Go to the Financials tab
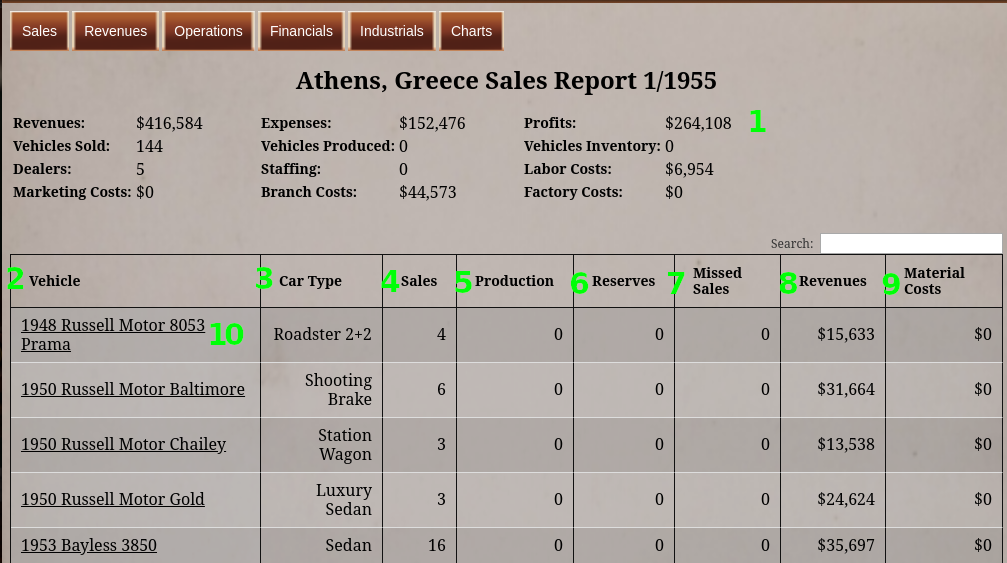This screenshot has width=1007, height=563. [301, 31]
